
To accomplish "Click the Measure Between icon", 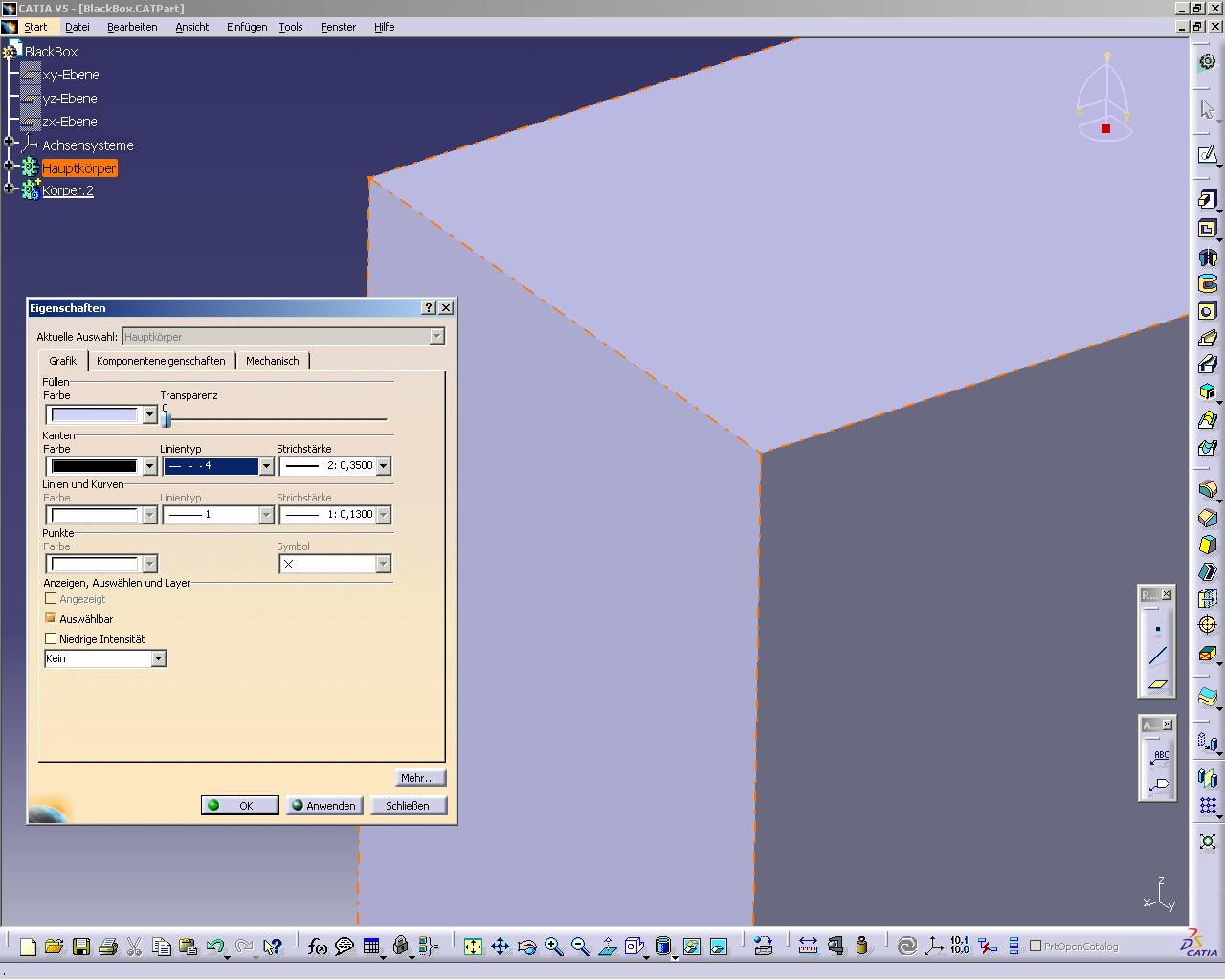I will point(808,947).
